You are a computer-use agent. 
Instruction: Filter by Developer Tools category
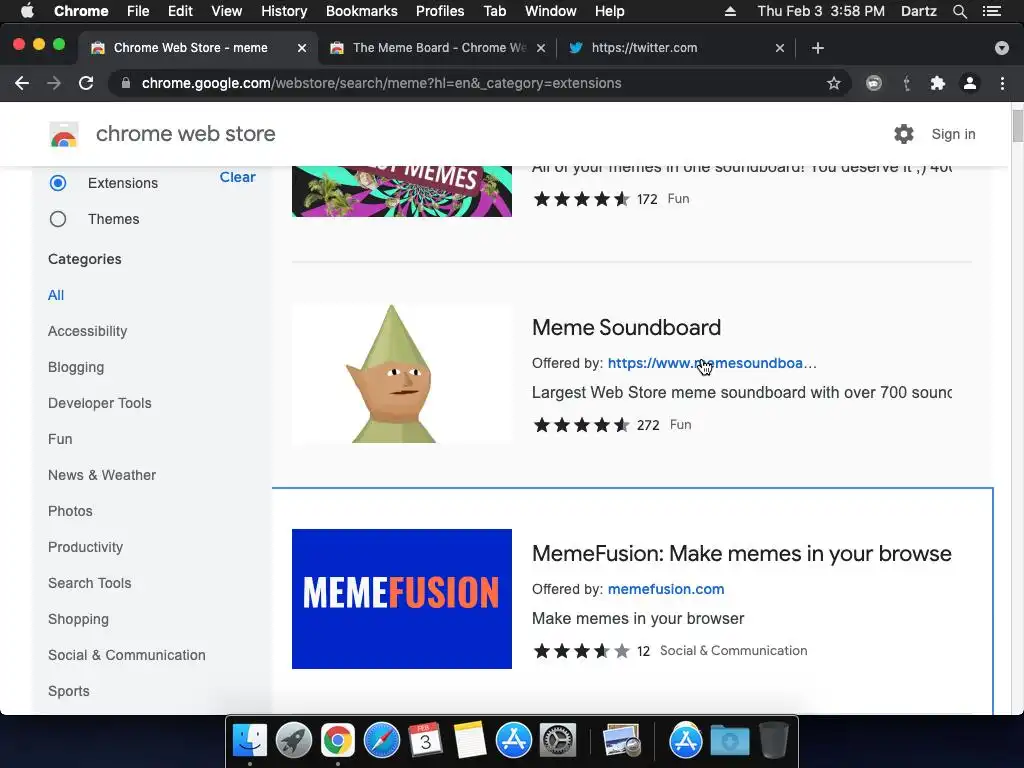click(99, 403)
